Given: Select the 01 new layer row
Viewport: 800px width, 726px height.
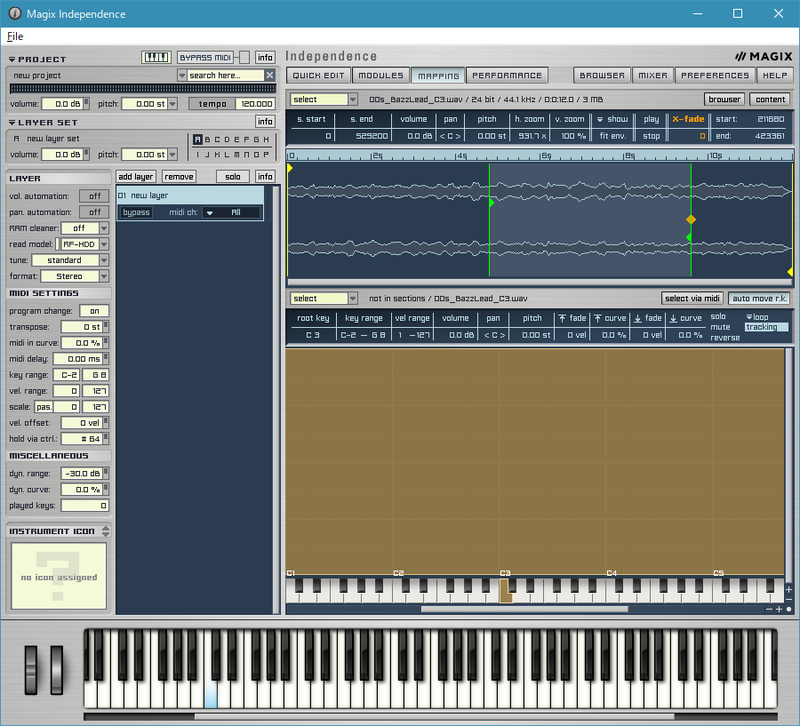Looking at the screenshot, I should (x=190, y=195).
